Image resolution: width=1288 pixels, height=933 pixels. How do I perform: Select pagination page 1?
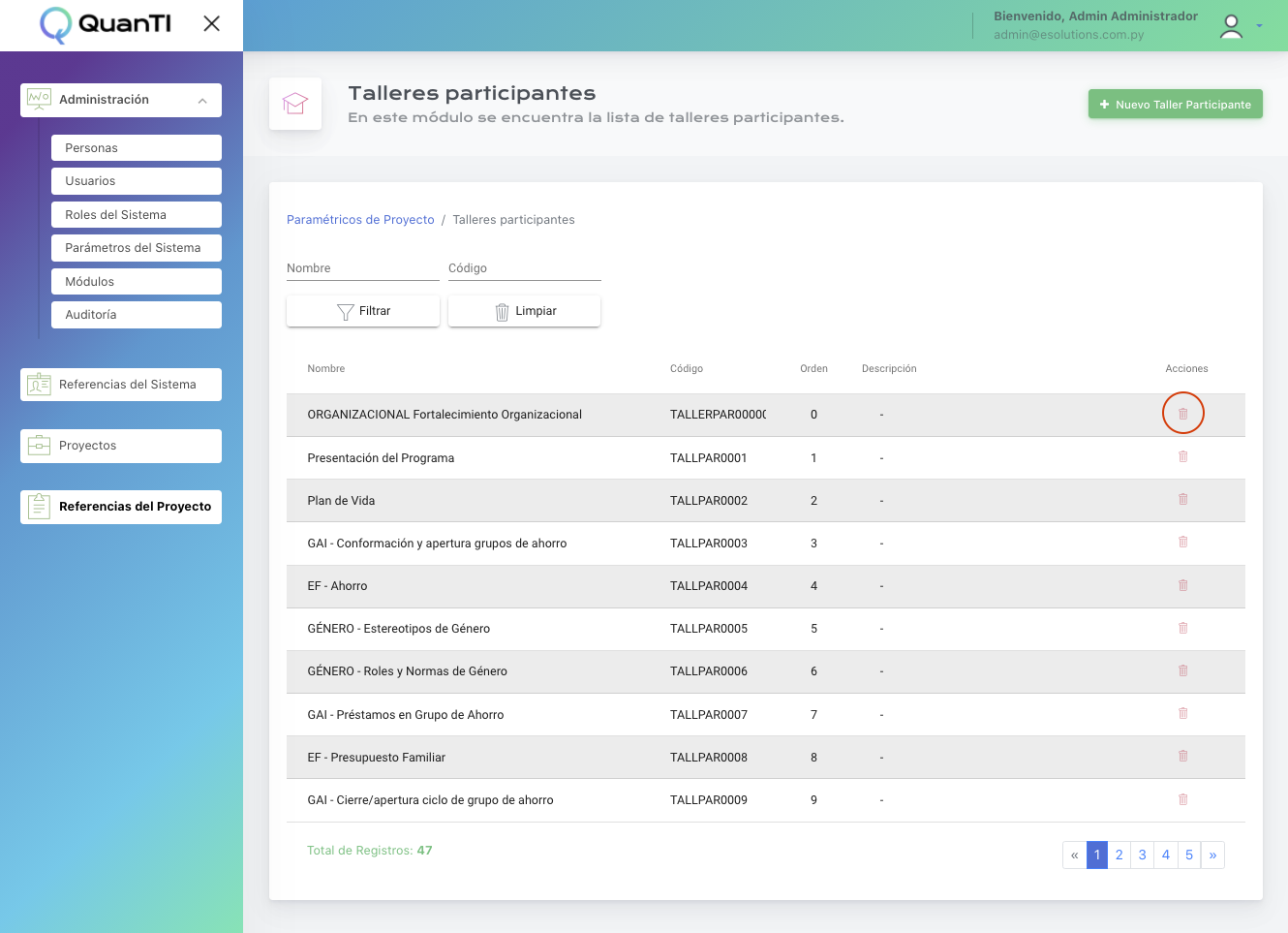(1097, 855)
